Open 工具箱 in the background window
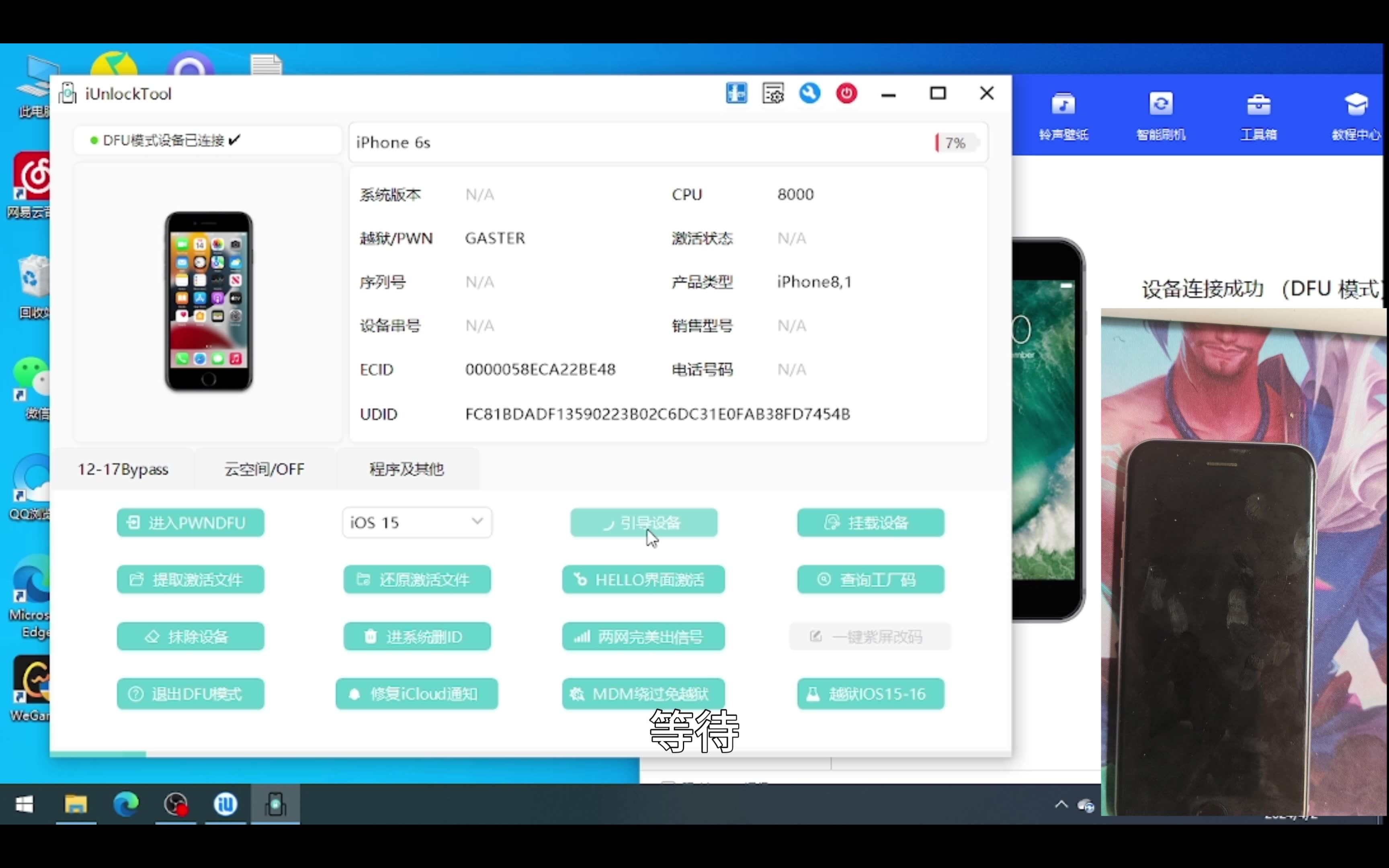Screen dimensions: 1389x868 point(1258,117)
